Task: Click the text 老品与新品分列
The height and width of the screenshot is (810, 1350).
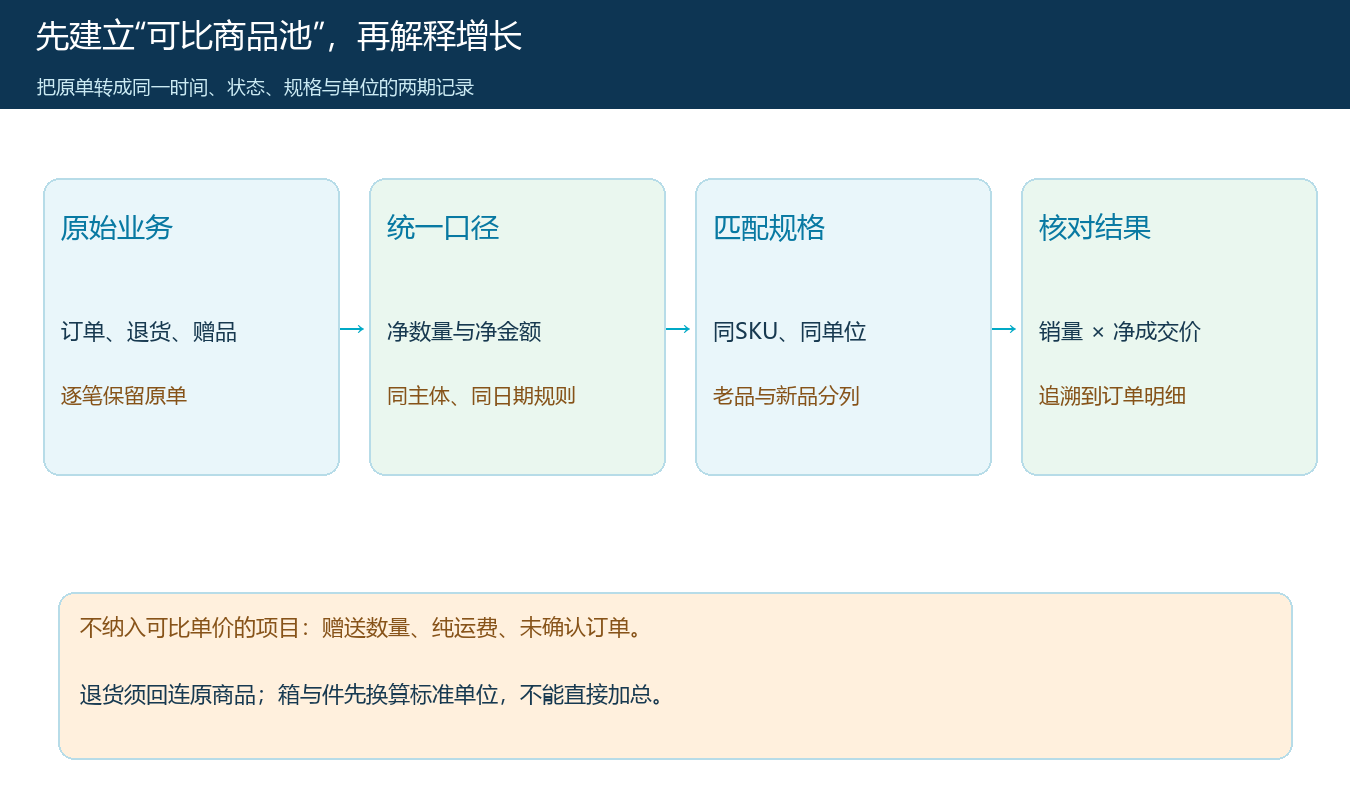Action: click(x=786, y=396)
